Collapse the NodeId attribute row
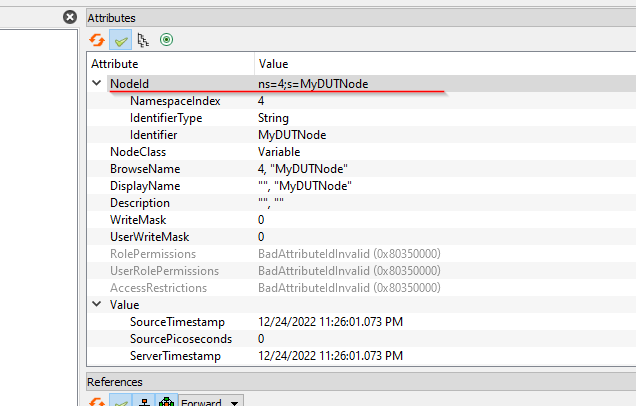636x406 pixels. pyautogui.click(x=97, y=83)
